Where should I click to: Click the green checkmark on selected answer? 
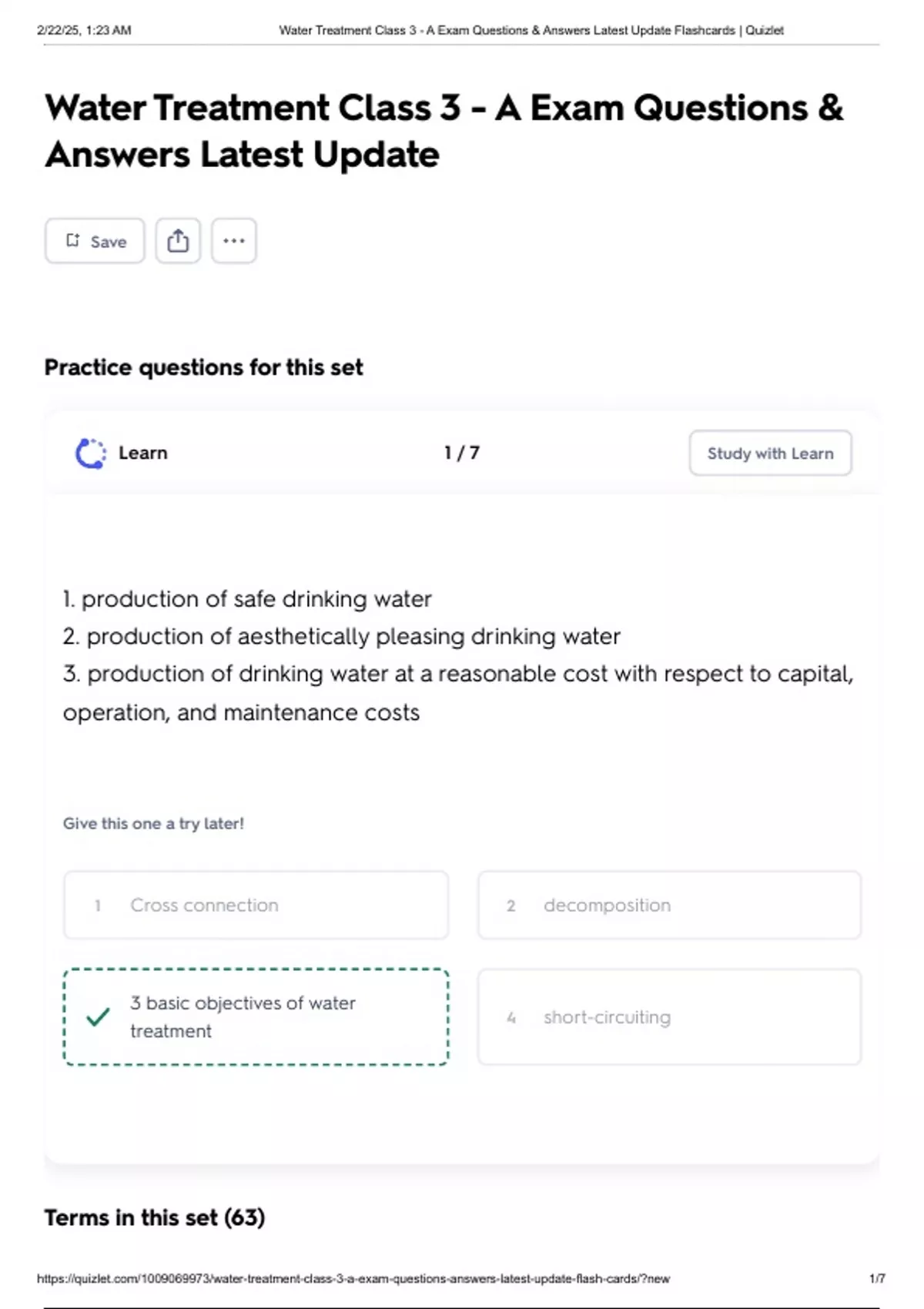tap(99, 1016)
